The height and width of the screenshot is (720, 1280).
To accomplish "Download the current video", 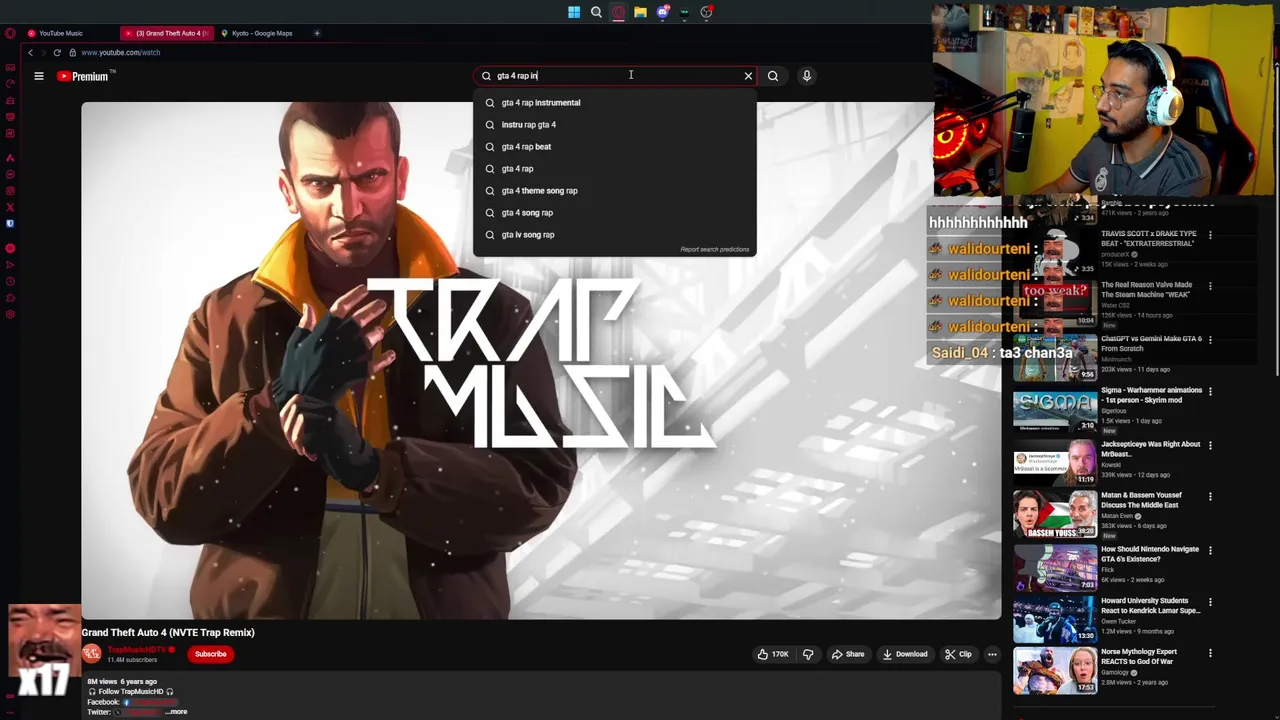I will [x=905, y=654].
